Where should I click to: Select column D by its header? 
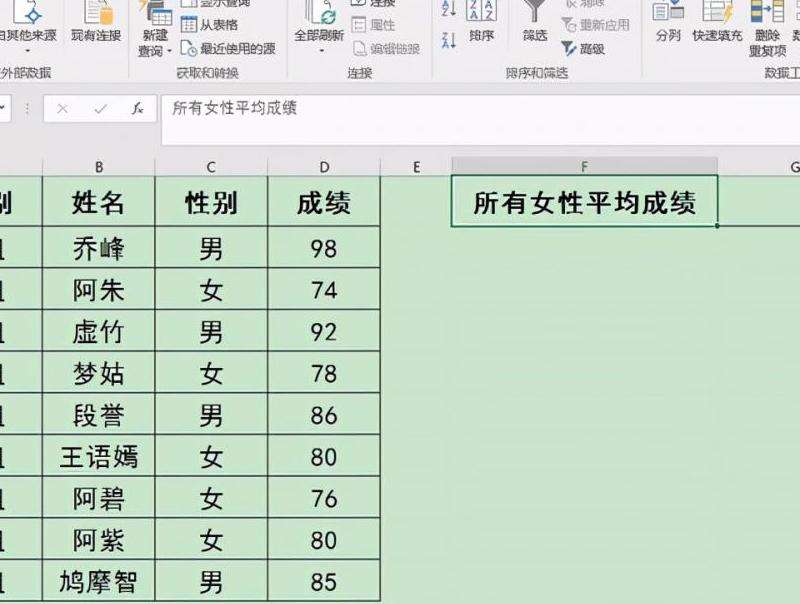tap(324, 167)
